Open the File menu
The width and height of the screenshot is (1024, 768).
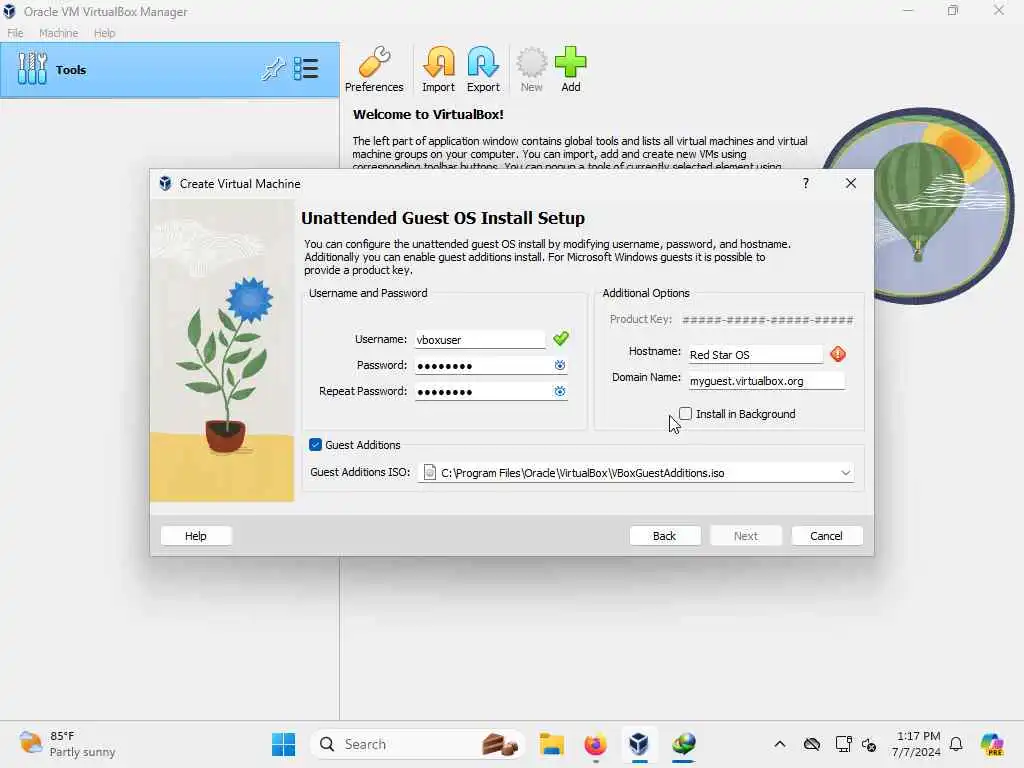pyautogui.click(x=15, y=33)
